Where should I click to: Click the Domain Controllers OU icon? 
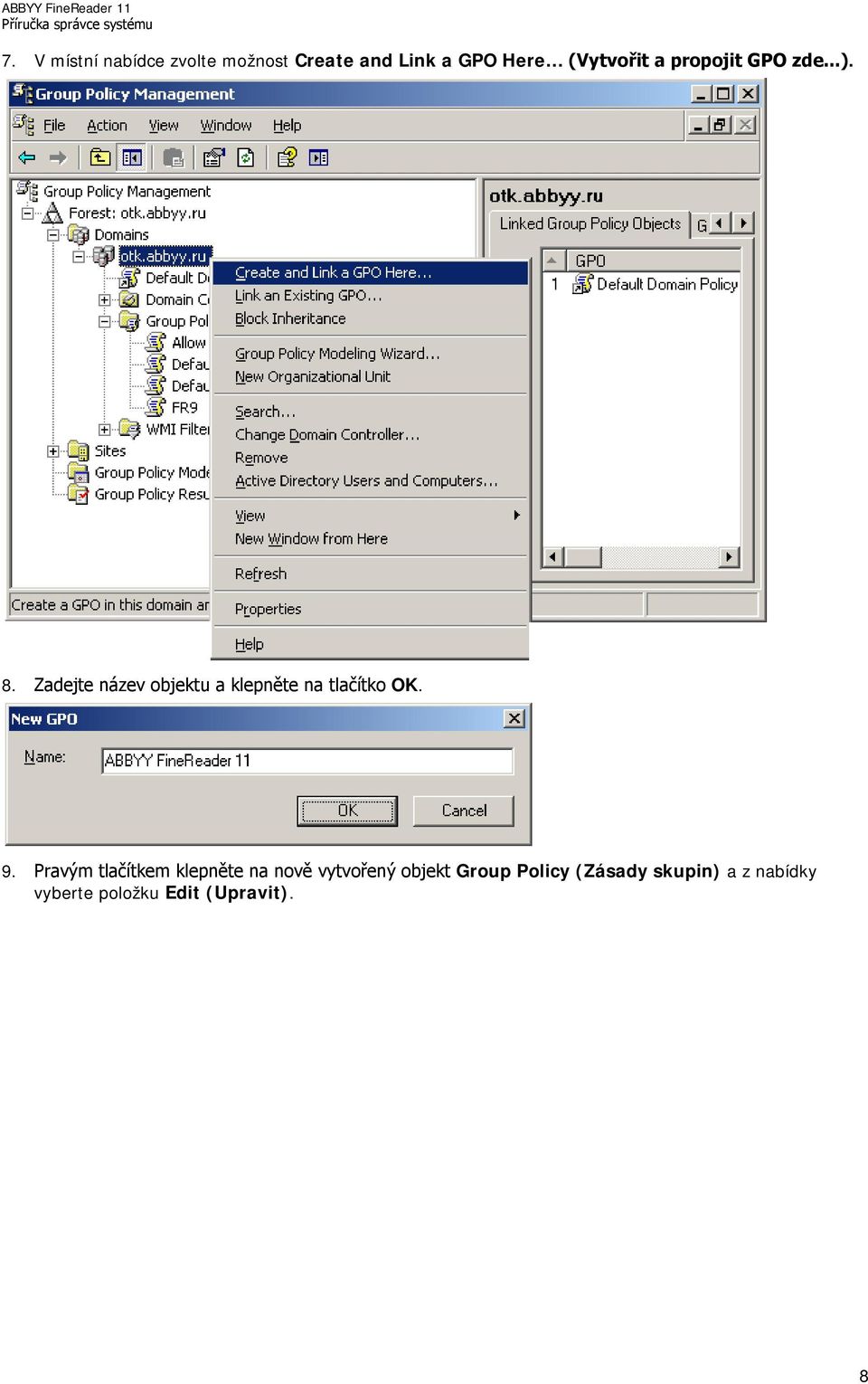[x=129, y=299]
